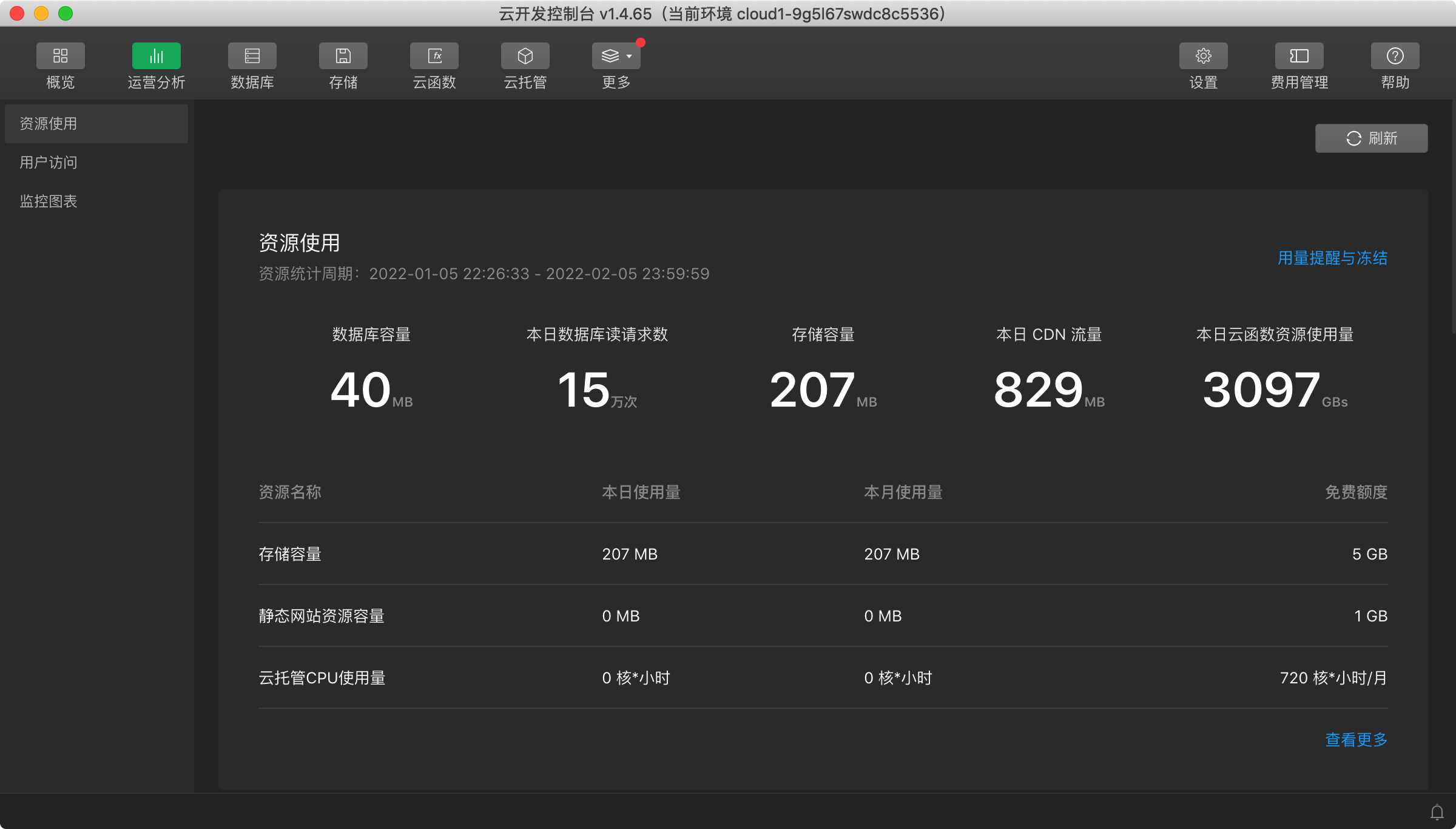Select the 运营分析 chart icon
The height and width of the screenshot is (829, 1456).
click(156, 56)
